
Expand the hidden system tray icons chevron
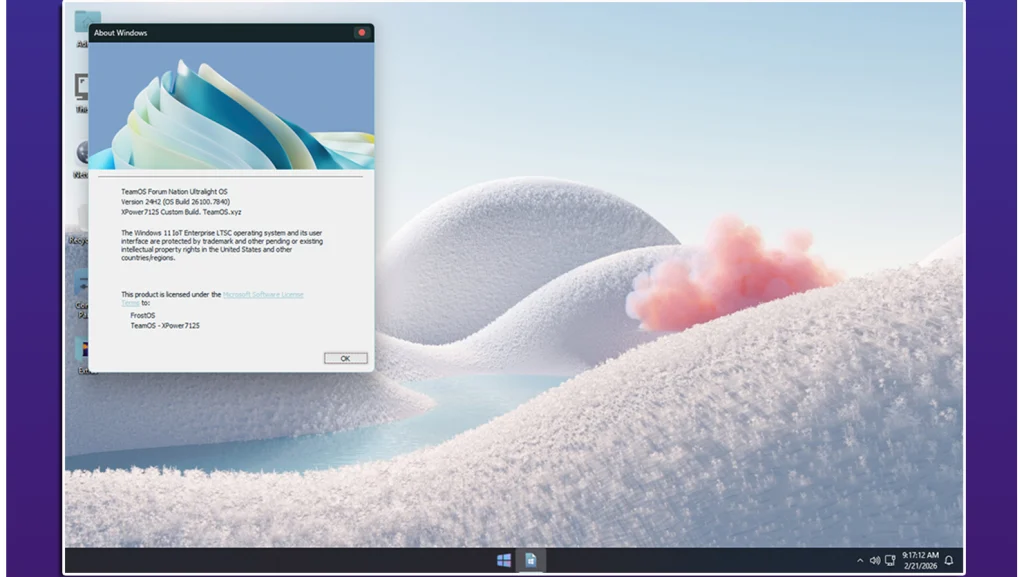(860, 561)
